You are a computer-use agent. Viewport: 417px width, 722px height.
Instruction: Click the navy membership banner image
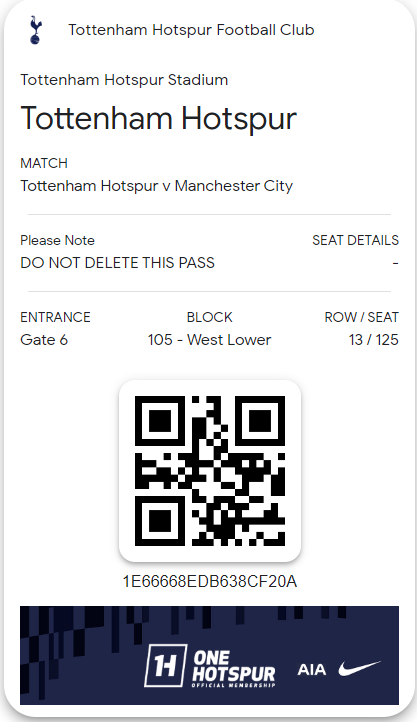pyautogui.click(x=209, y=655)
